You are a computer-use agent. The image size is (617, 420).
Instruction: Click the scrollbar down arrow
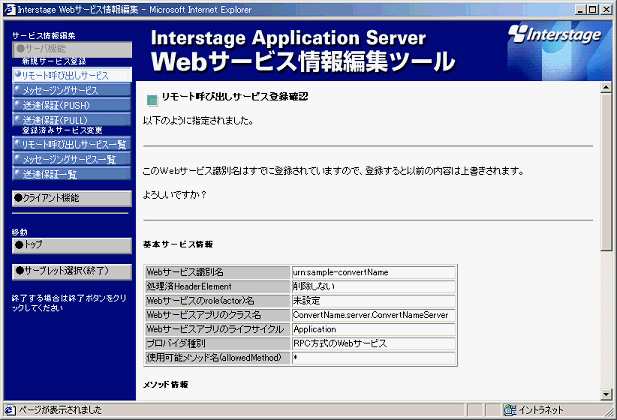(606, 394)
